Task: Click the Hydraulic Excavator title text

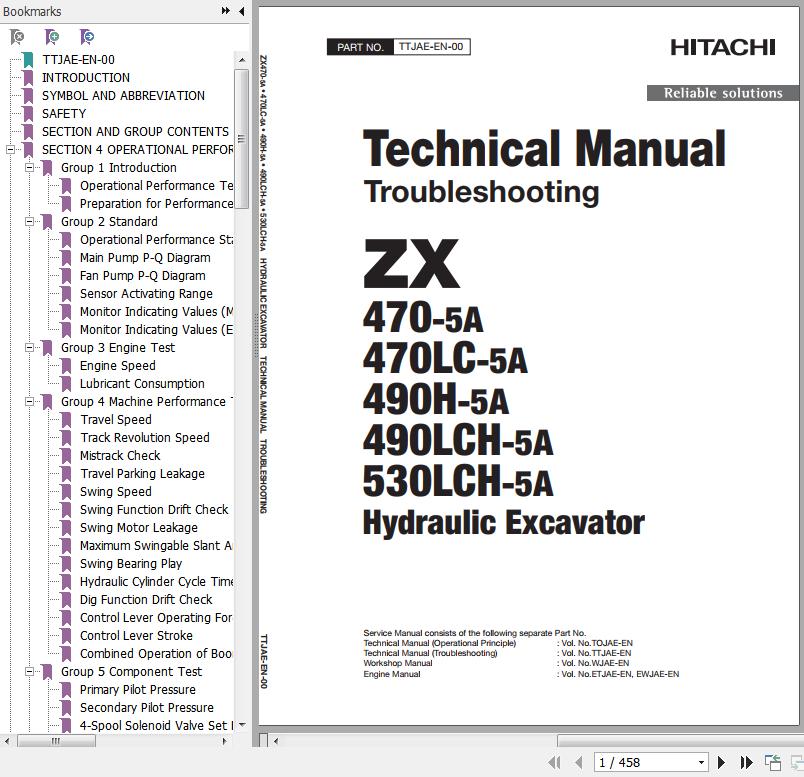Action: click(504, 523)
